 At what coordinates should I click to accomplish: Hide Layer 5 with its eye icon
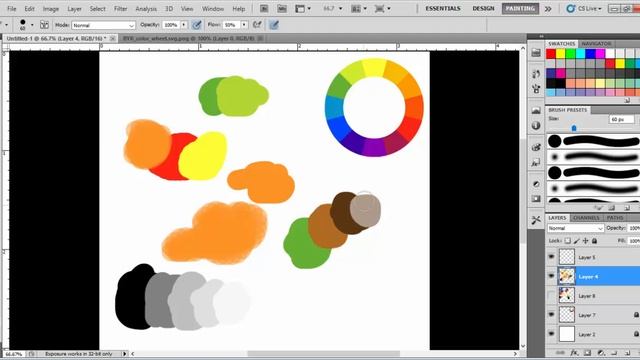[x=551, y=257]
